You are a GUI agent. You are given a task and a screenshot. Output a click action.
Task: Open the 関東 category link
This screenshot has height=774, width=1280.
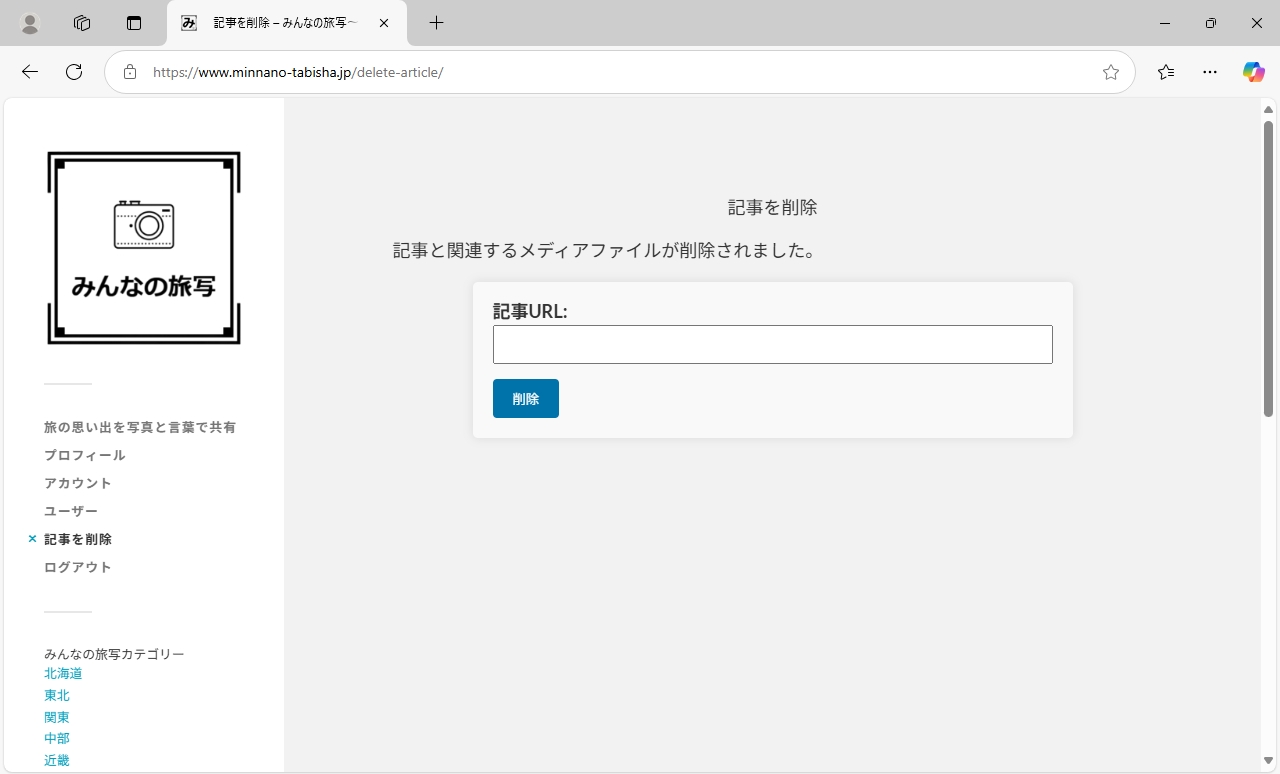click(57, 717)
